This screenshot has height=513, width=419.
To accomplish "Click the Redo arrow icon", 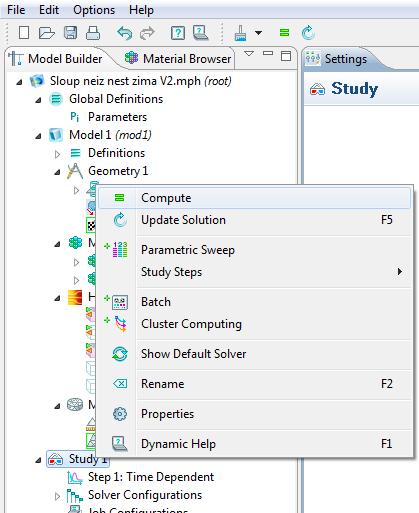I will [147, 33].
